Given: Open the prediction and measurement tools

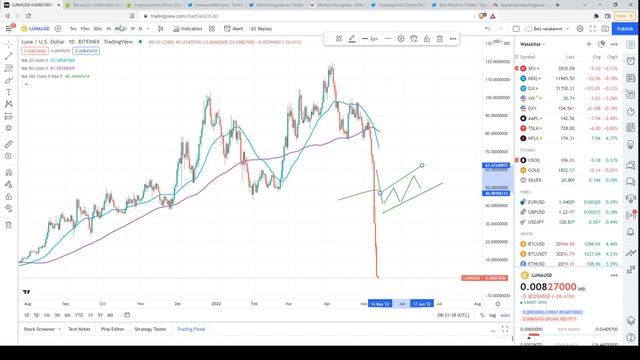Looking at the screenshot, I should [x=9, y=116].
